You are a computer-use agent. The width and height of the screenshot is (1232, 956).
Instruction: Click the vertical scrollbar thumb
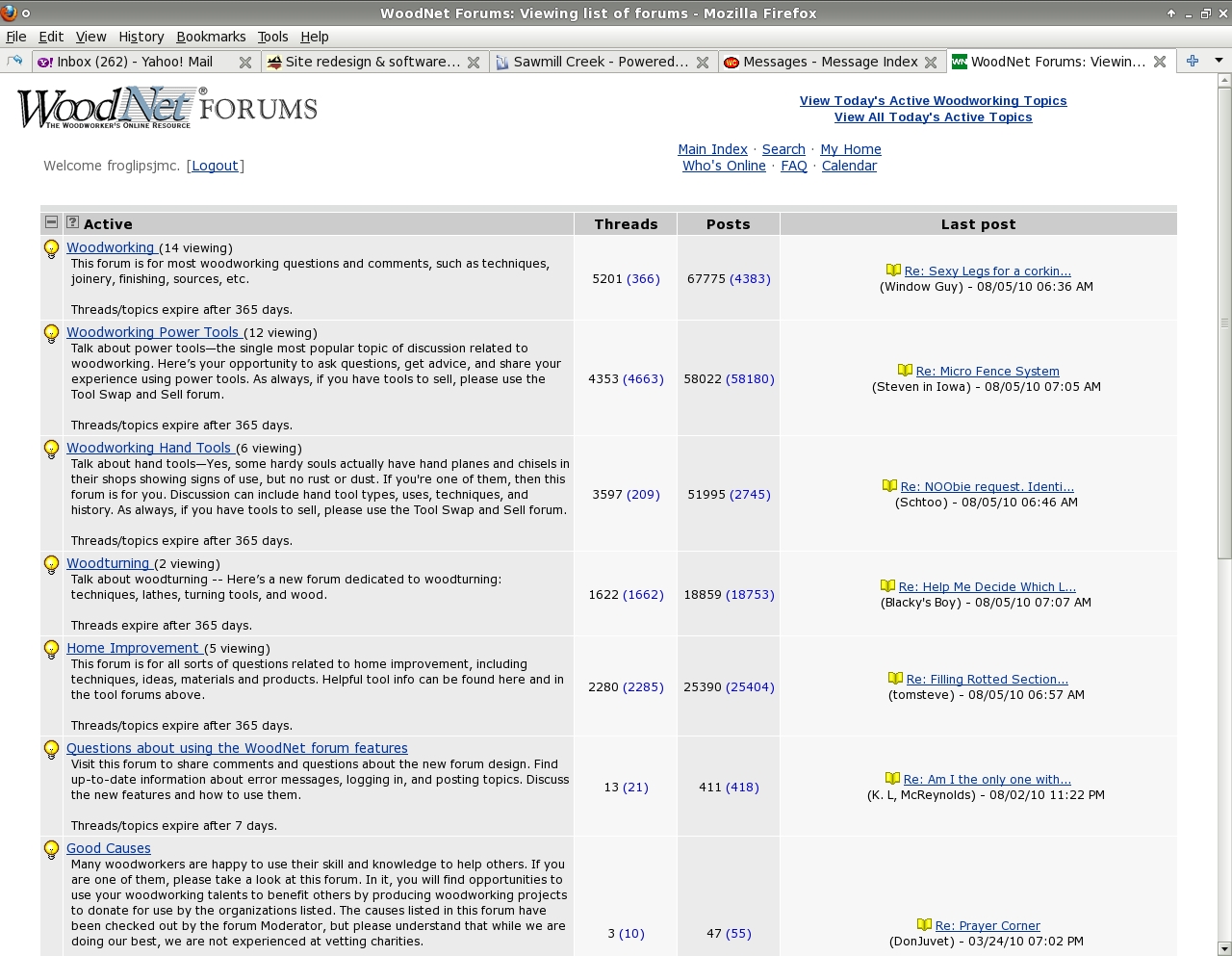click(x=1224, y=323)
